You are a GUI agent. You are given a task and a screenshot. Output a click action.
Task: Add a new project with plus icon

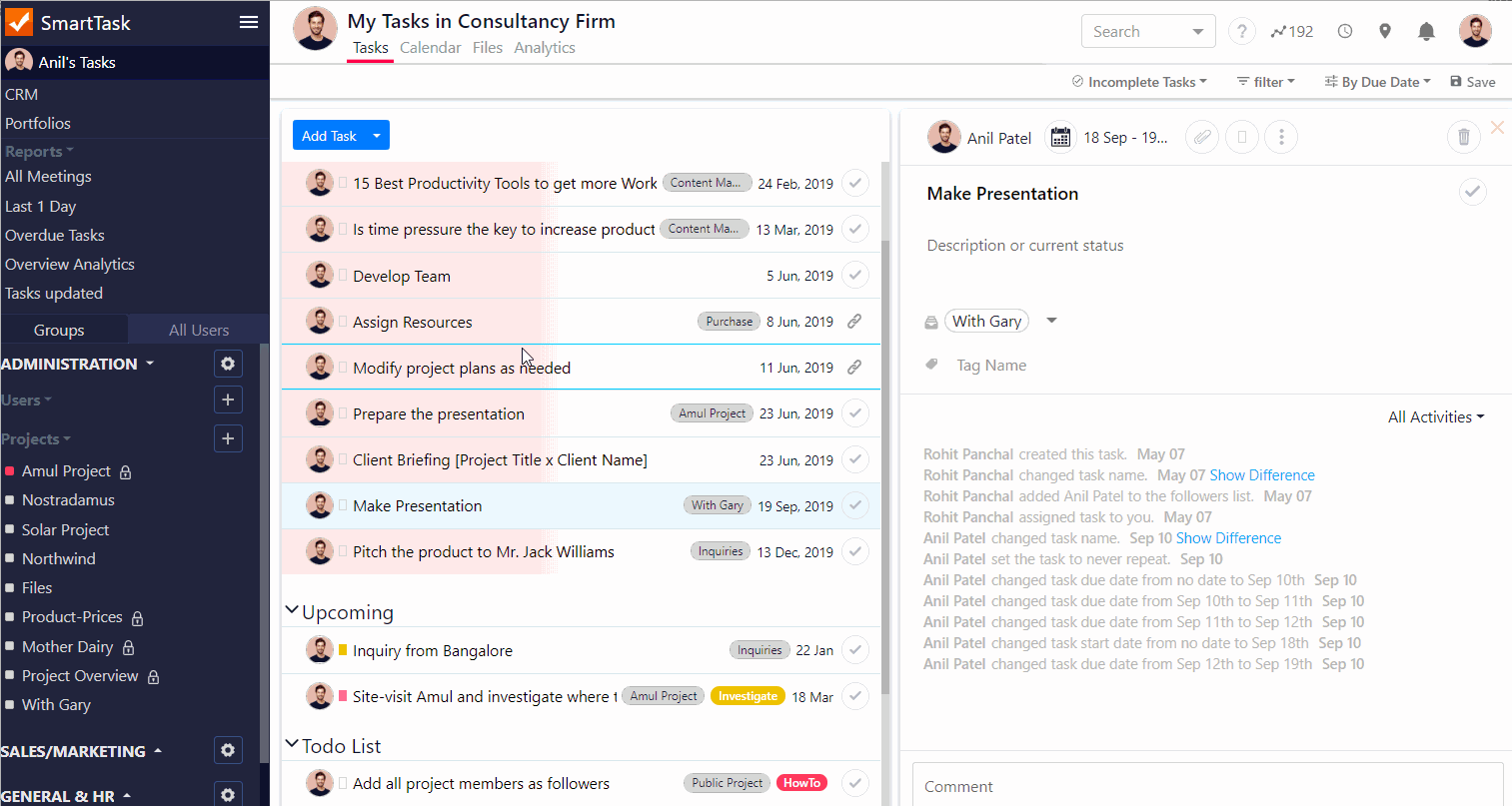coord(228,438)
